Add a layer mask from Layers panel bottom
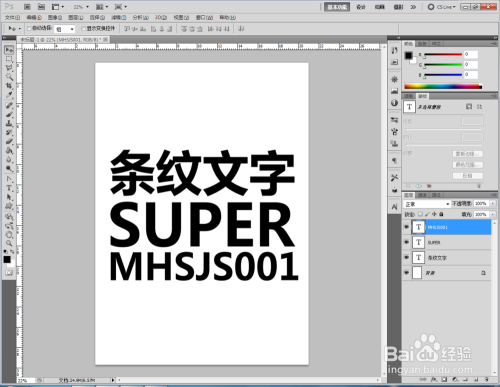Viewport: 500px width, 387px height. pos(444,379)
